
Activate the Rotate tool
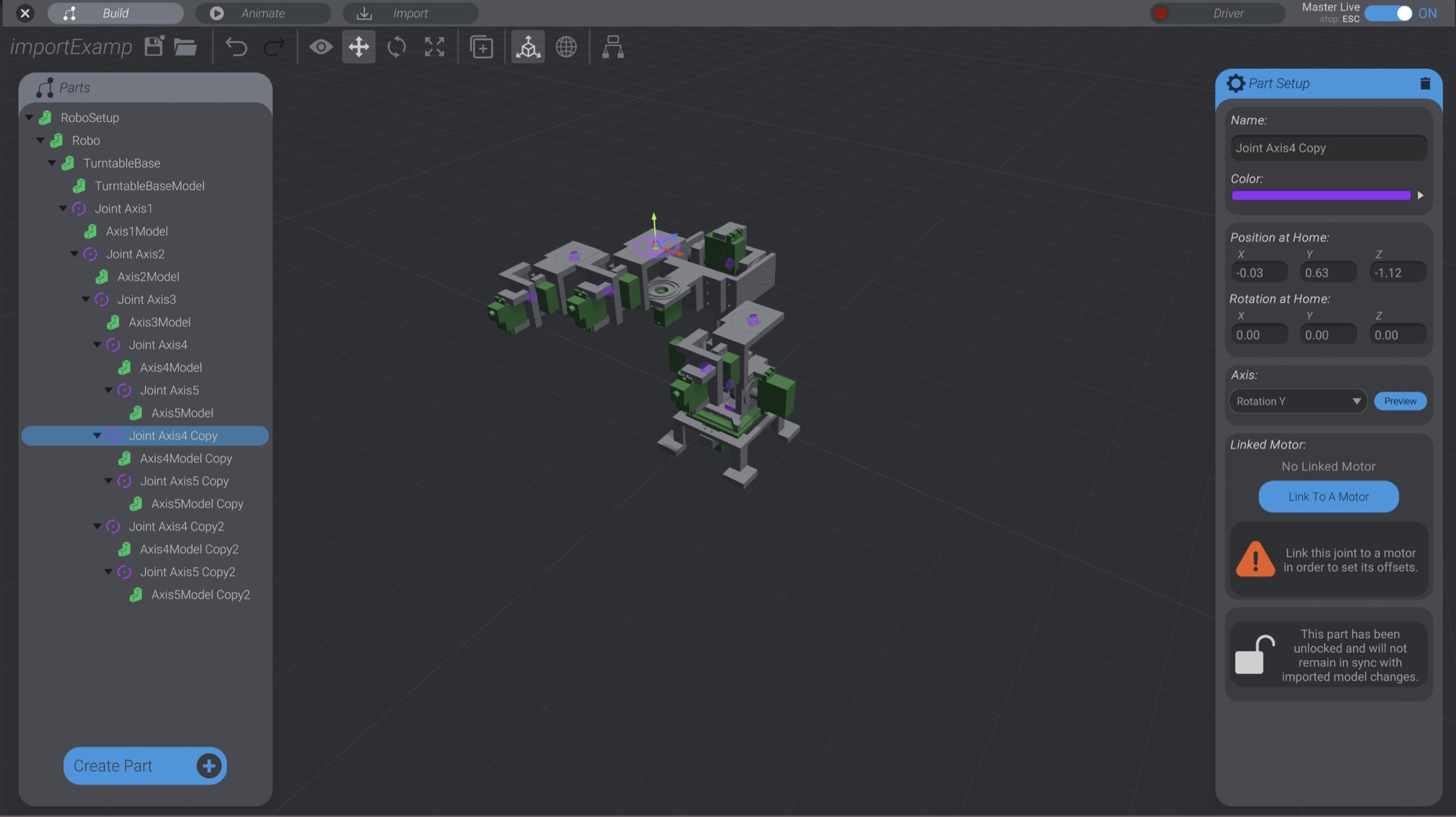pos(396,47)
